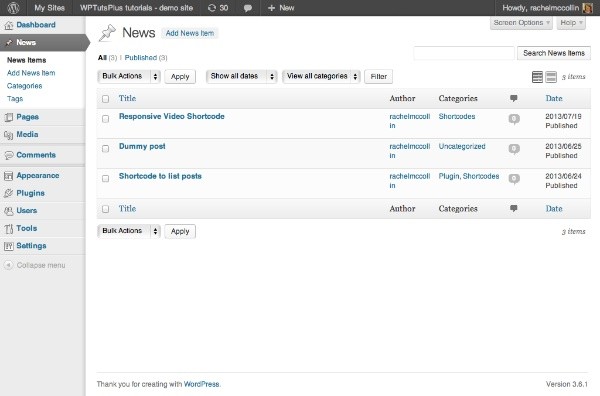This screenshot has height=396, width=600.
Task: Switch to excerpt view mode icon
Action: tap(551, 77)
